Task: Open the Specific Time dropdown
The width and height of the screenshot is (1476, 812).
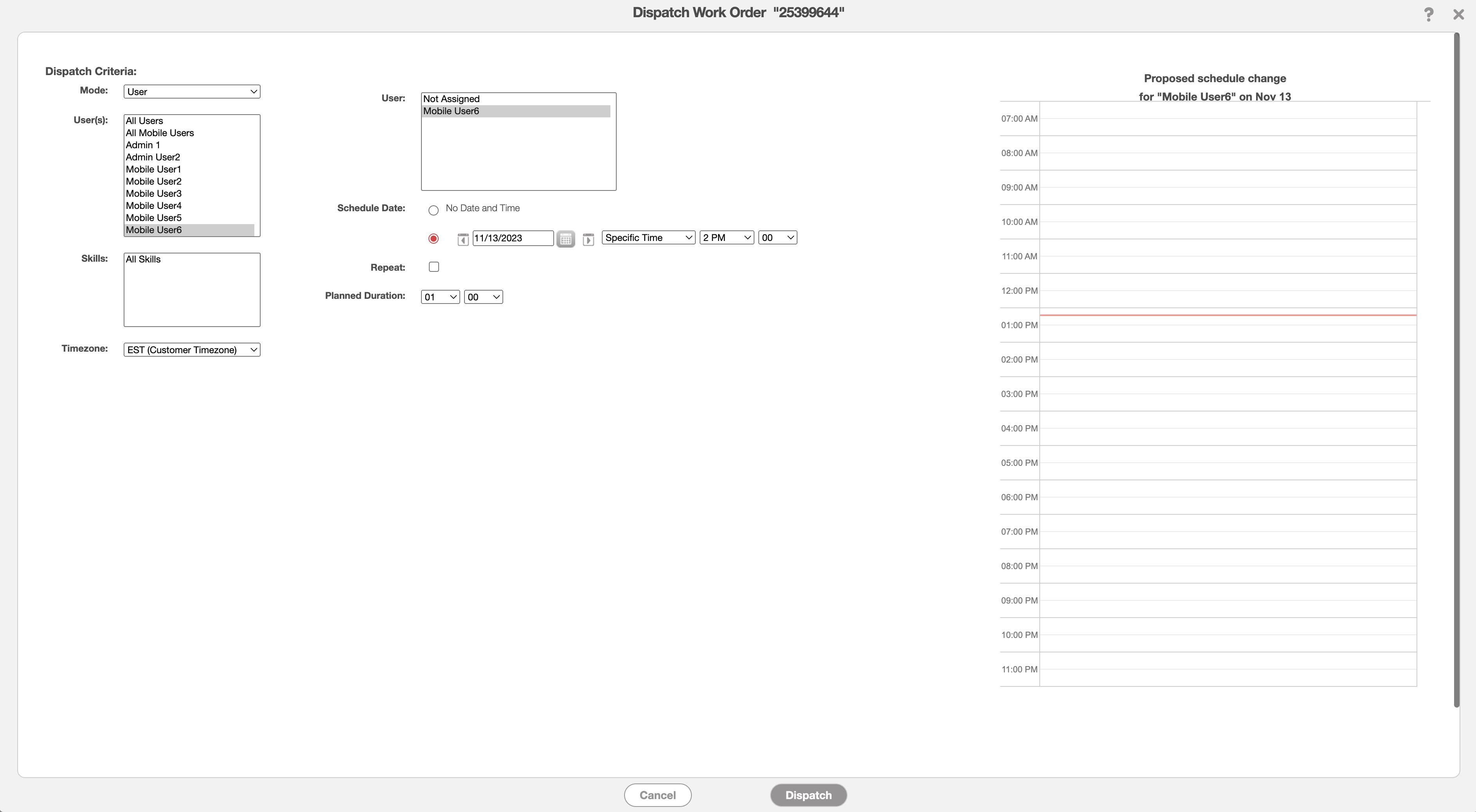Action: point(648,238)
